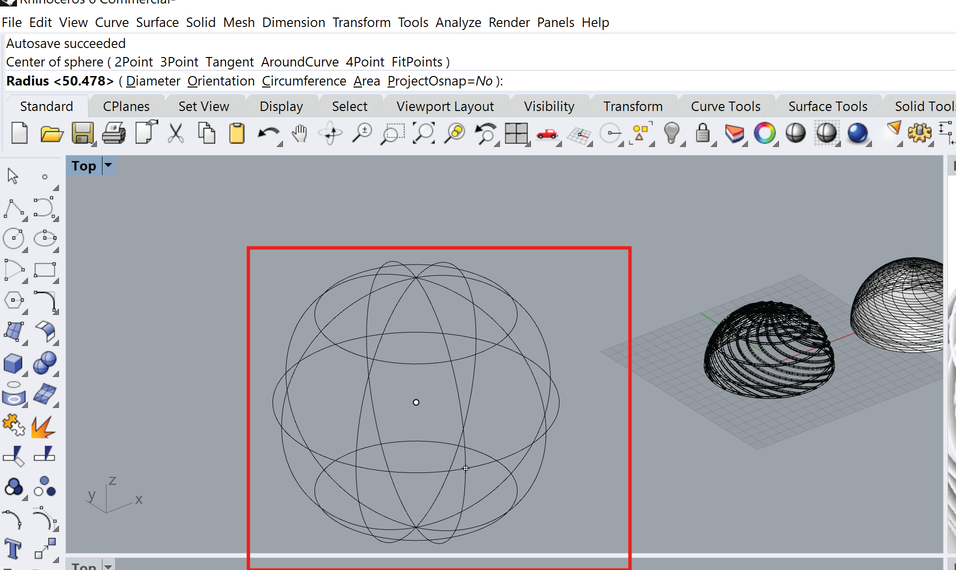Select the Zoom Dynamic magnifier icon

pyautogui.click(x=362, y=133)
